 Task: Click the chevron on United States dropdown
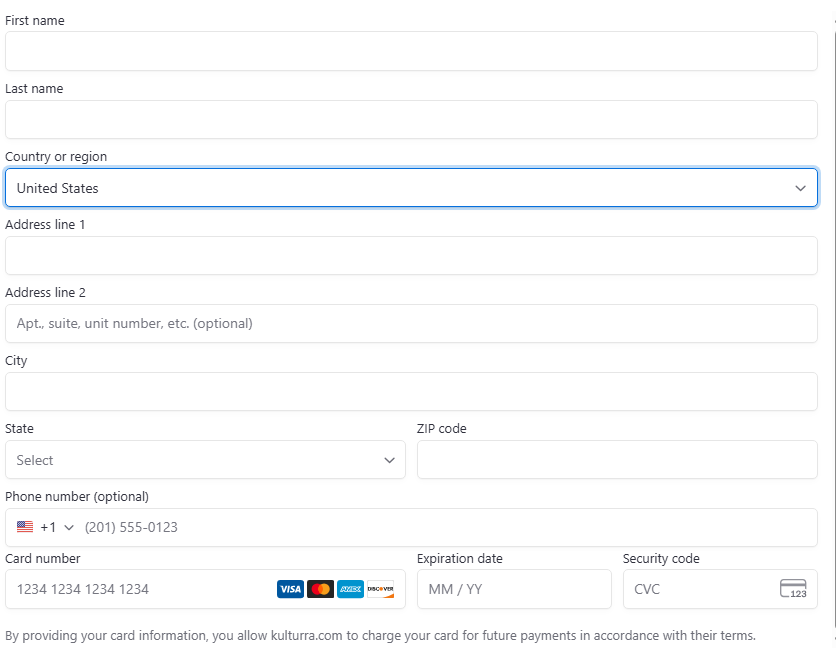point(800,188)
